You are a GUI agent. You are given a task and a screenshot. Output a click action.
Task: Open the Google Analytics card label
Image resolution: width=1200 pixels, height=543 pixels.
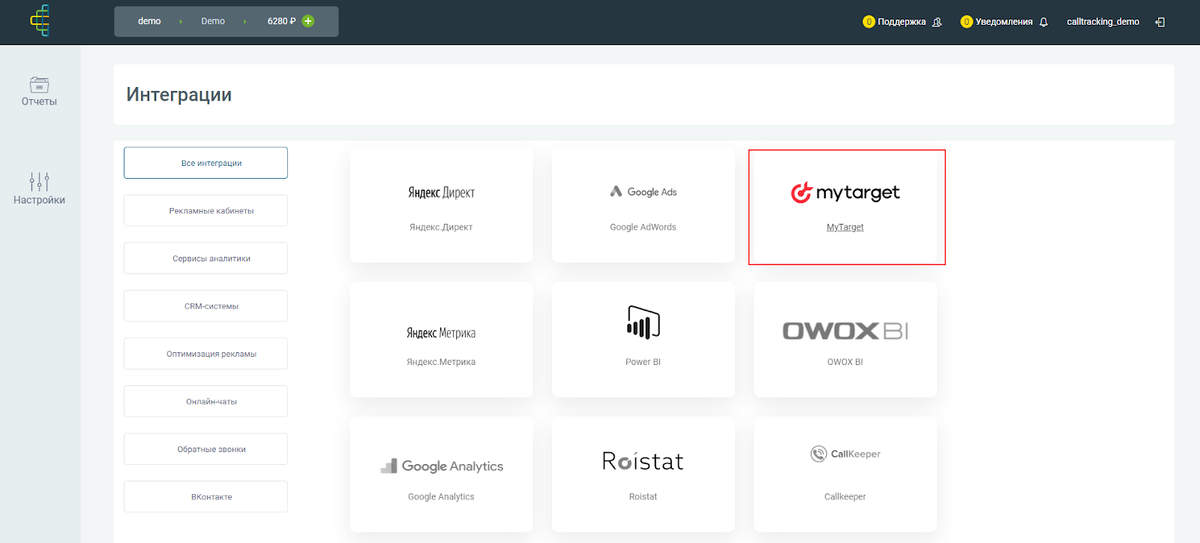441,496
